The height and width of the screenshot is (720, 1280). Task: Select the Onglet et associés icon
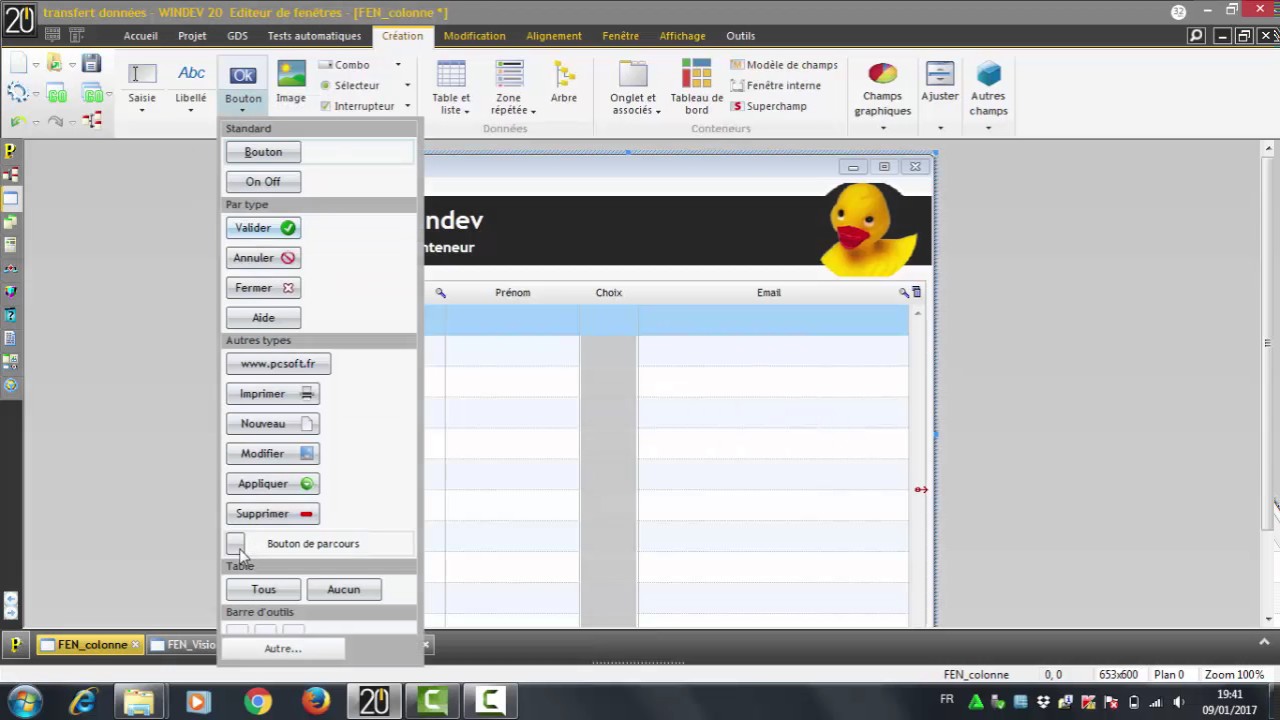click(633, 75)
